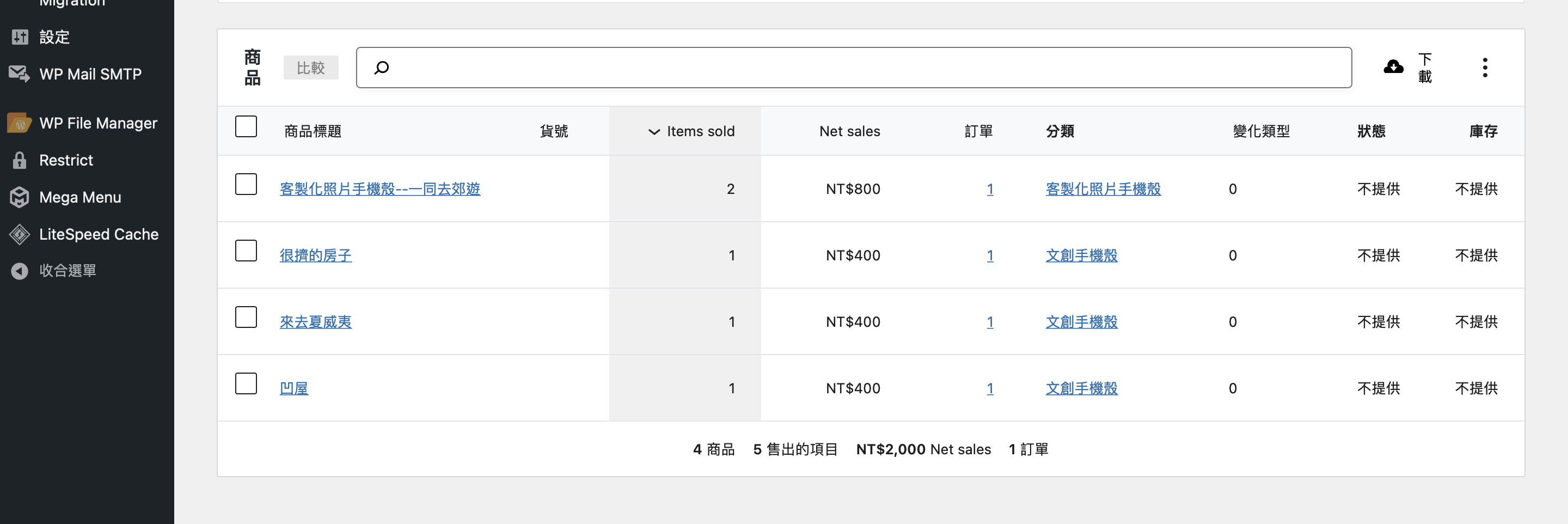Screen dimensions: 1568x524
Task: Select the checkbox for 凹屋 product
Action: point(246,384)
